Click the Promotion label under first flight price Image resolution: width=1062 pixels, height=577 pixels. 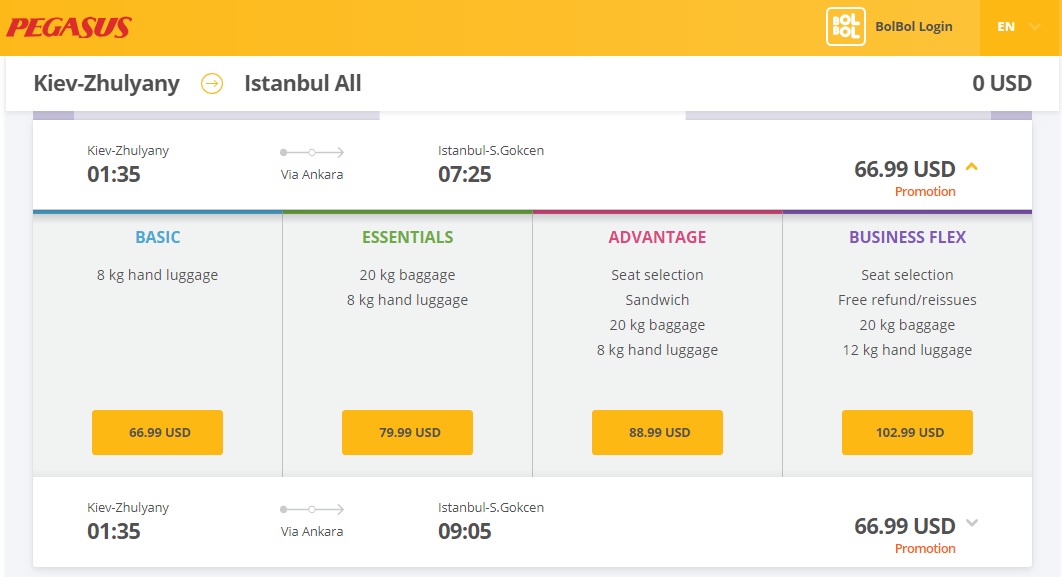[x=925, y=192]
